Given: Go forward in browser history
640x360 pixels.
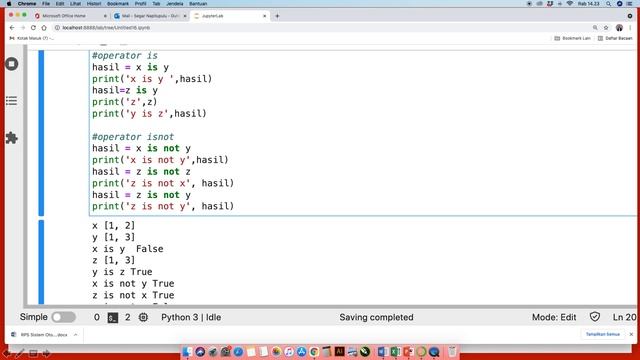Looking at the screenshot, I should coord(22,27).
